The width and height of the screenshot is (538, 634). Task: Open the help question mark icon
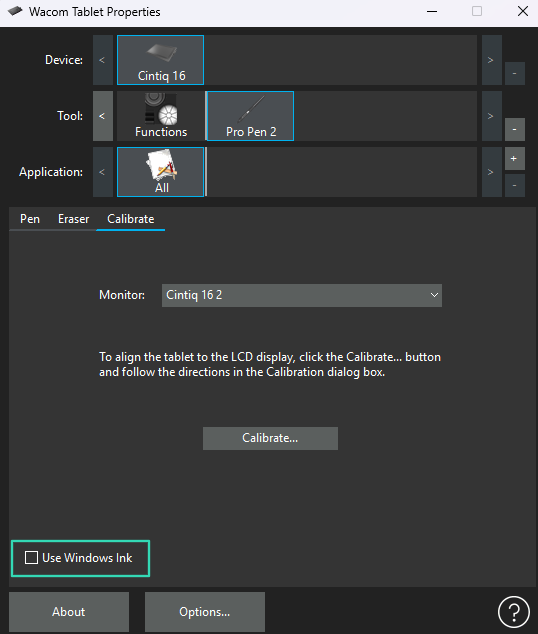tap(514, 612)
